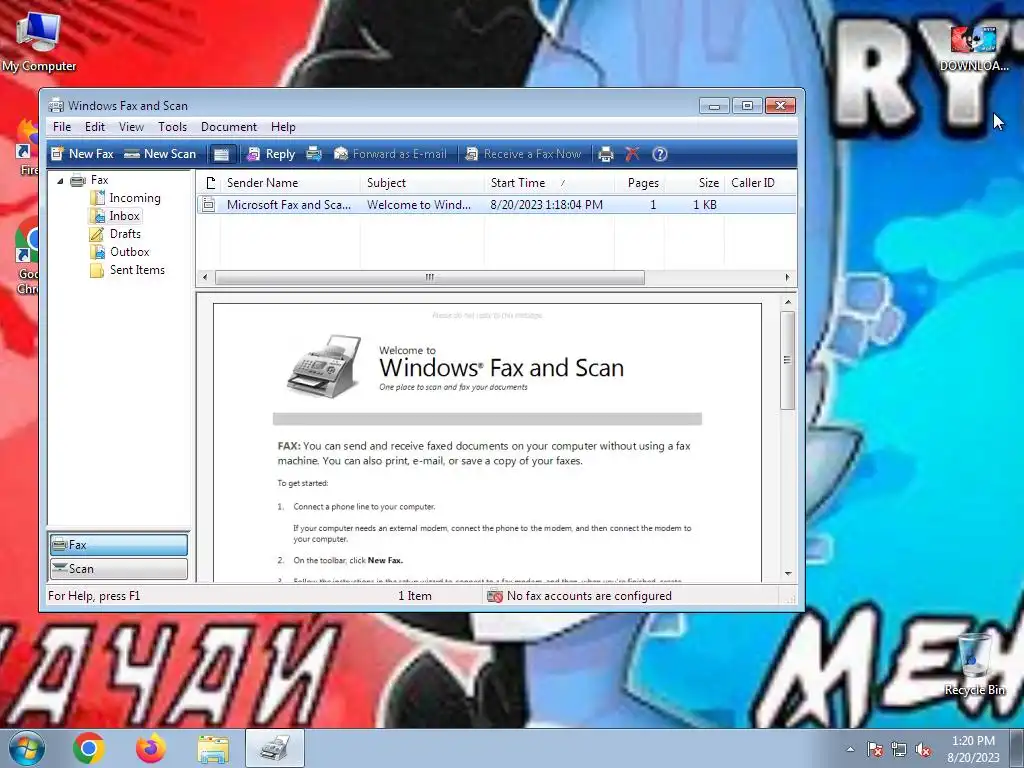
Task: Click the forward as fax icon
Action: [x=314, y=154]
